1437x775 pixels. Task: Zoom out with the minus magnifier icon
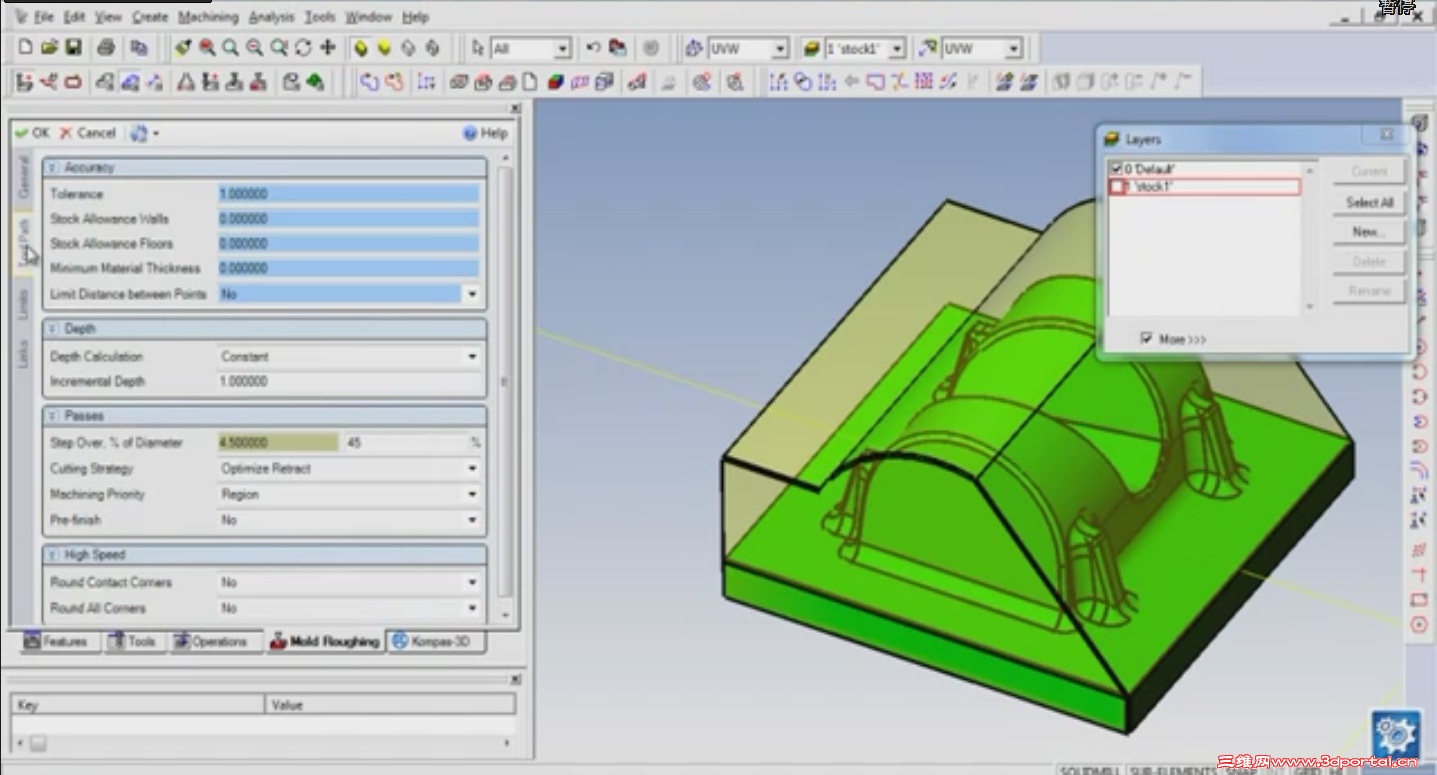(x=255, y=48)
